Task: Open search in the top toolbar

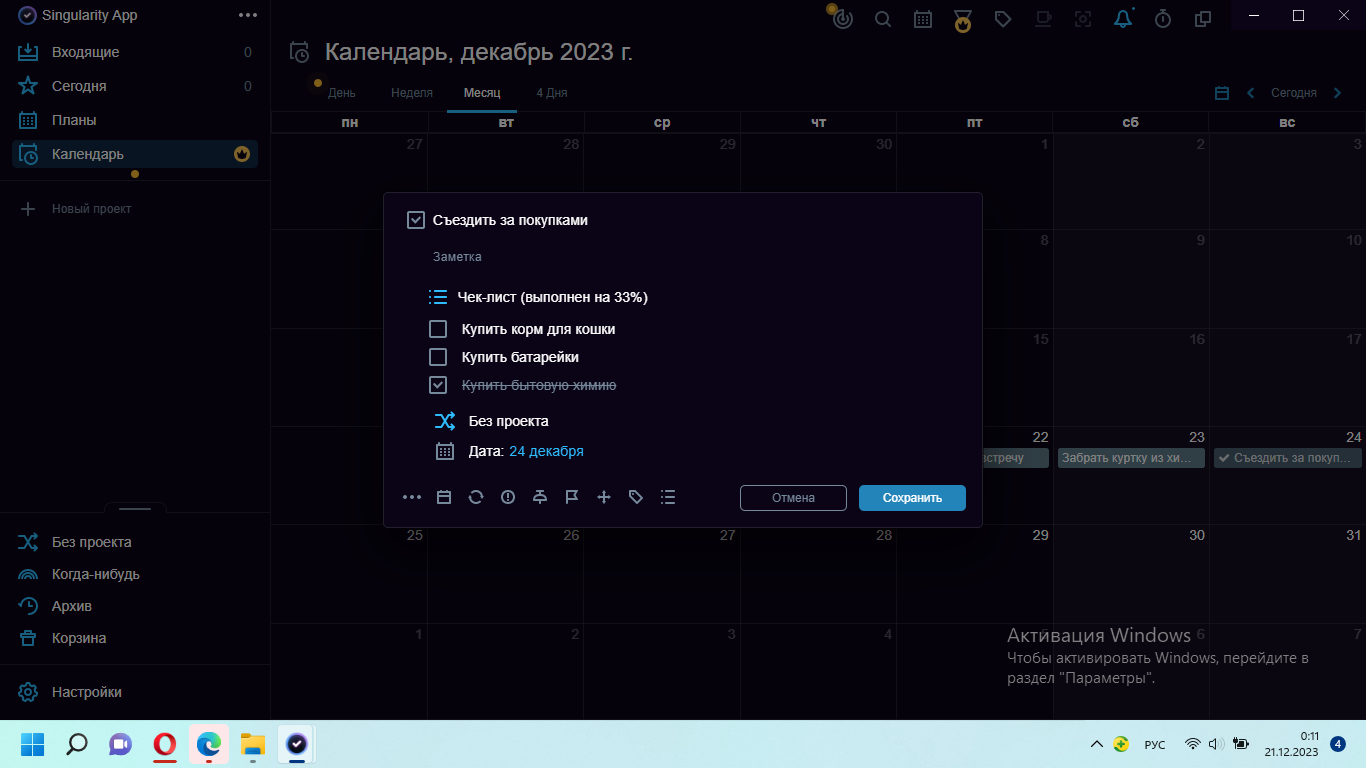Action: tap(883, 18)
